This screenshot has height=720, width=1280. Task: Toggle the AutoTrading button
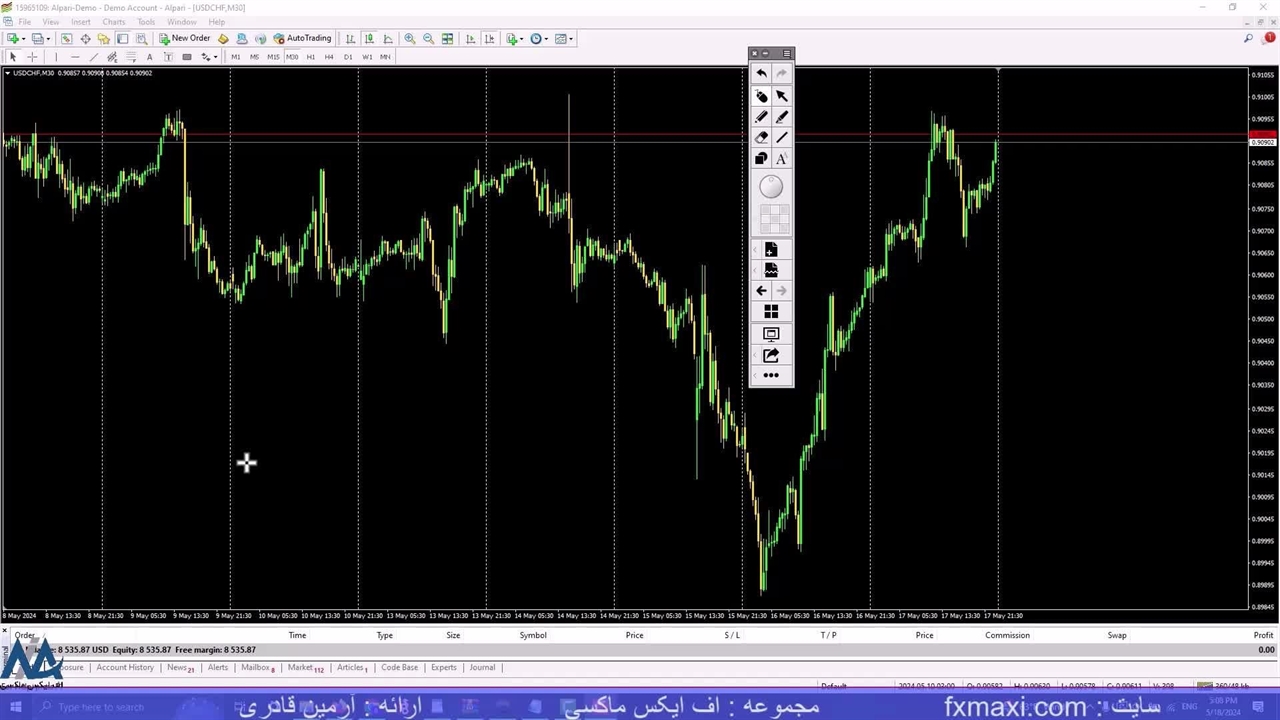302,39
